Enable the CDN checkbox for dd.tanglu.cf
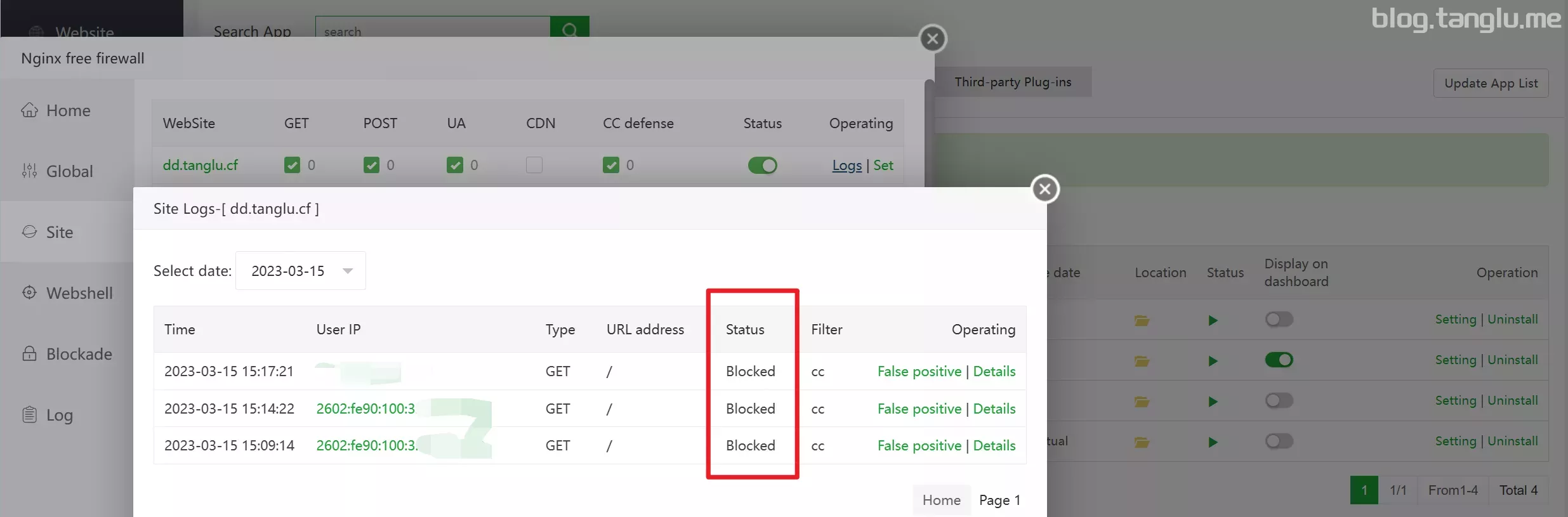Screen dimensions: 1568x517 tap(534, 166)
